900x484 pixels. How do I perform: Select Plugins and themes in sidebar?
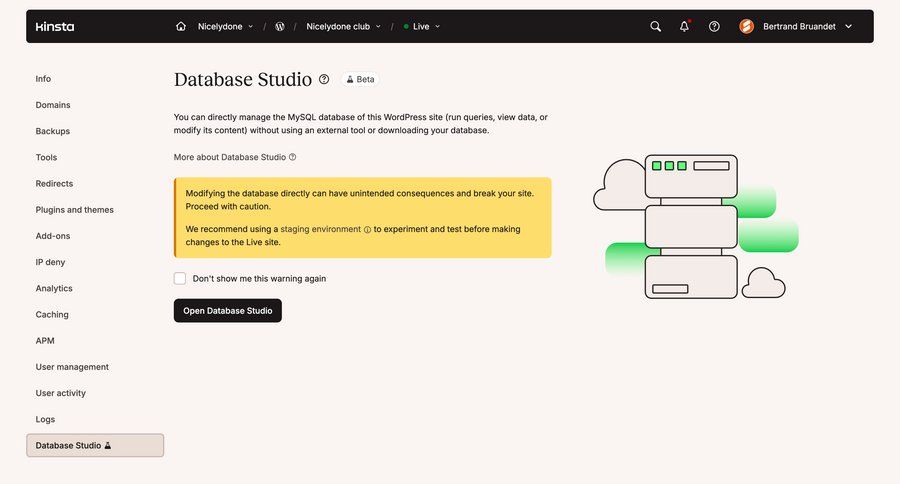[x=75, y=210]
